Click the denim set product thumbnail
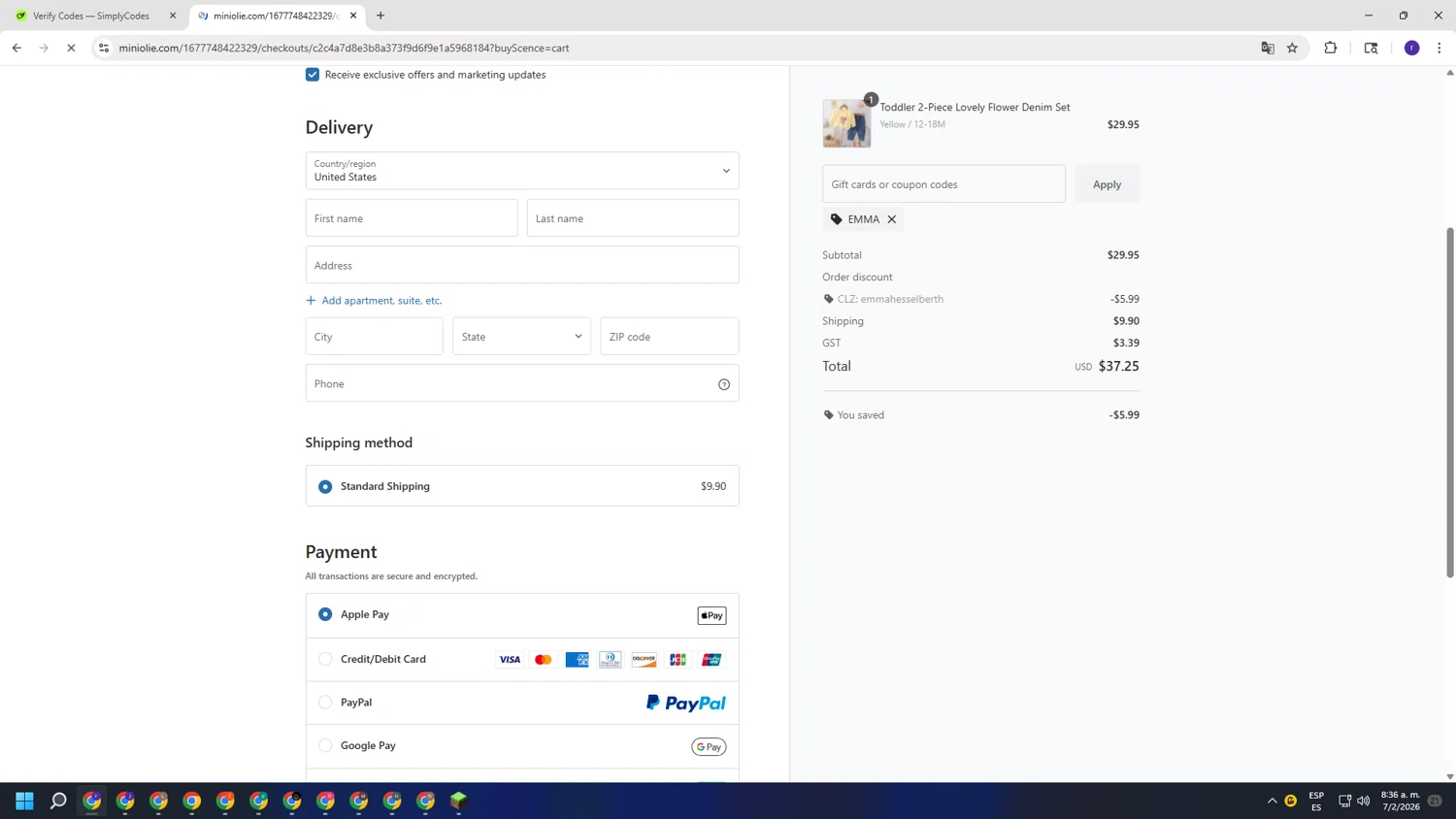 pyautogui.click(x=846, y=123)
